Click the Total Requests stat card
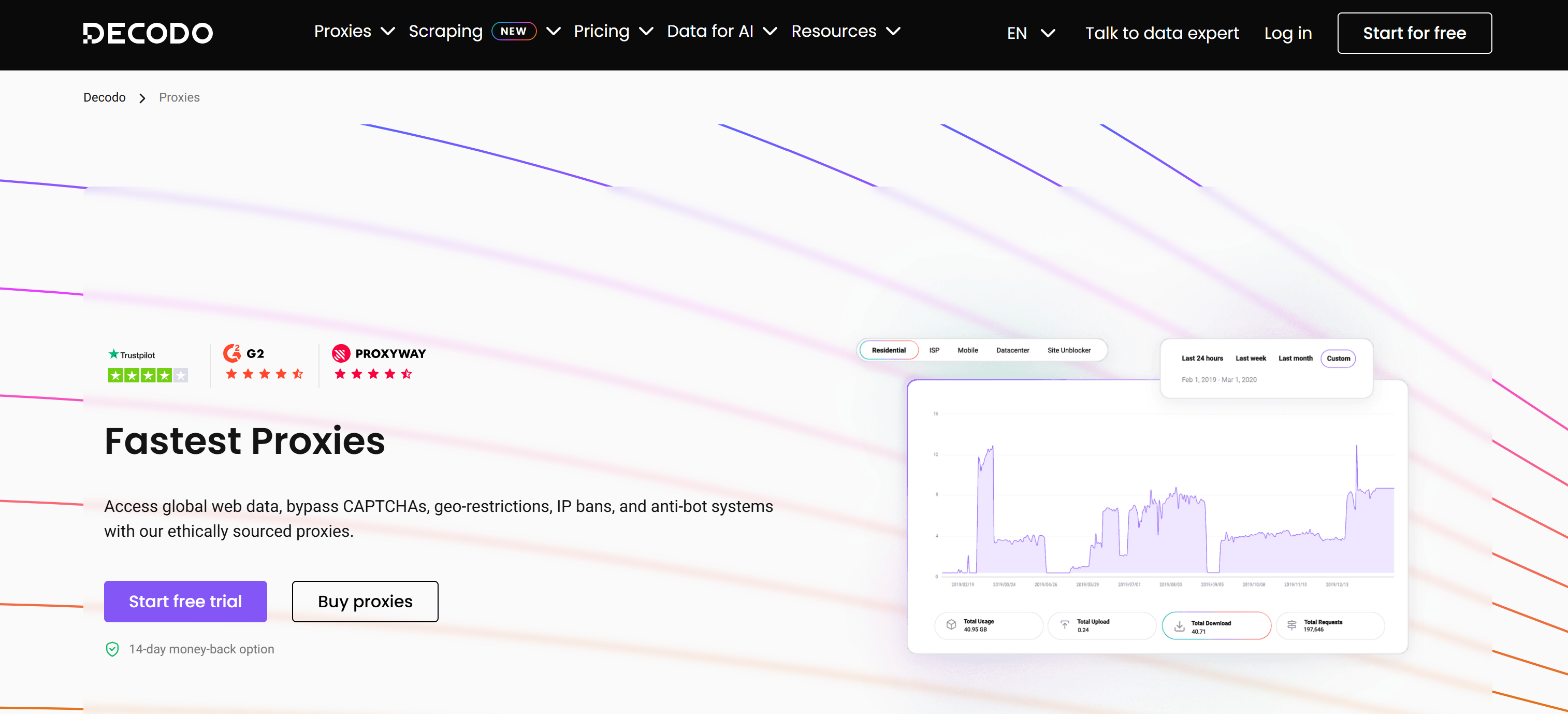The image size is (1568, 714). click(1330, 626)
